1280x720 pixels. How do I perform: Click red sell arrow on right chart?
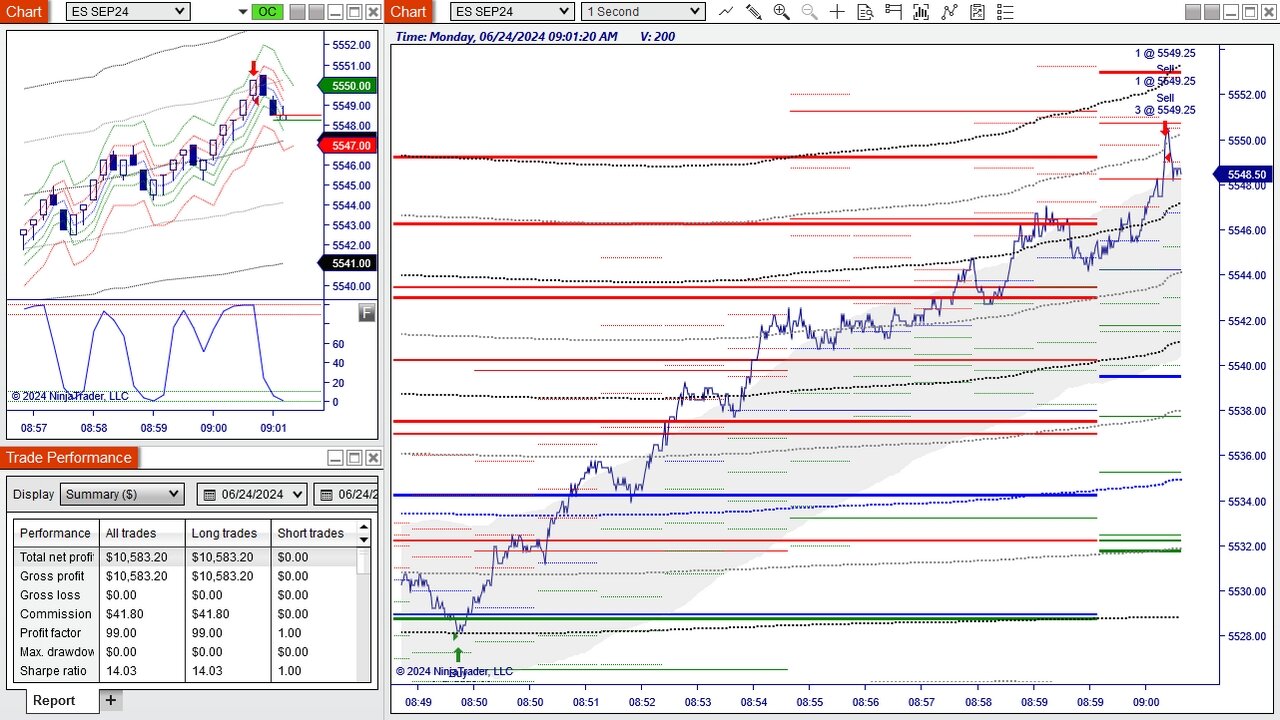(x=1164, y=128)
